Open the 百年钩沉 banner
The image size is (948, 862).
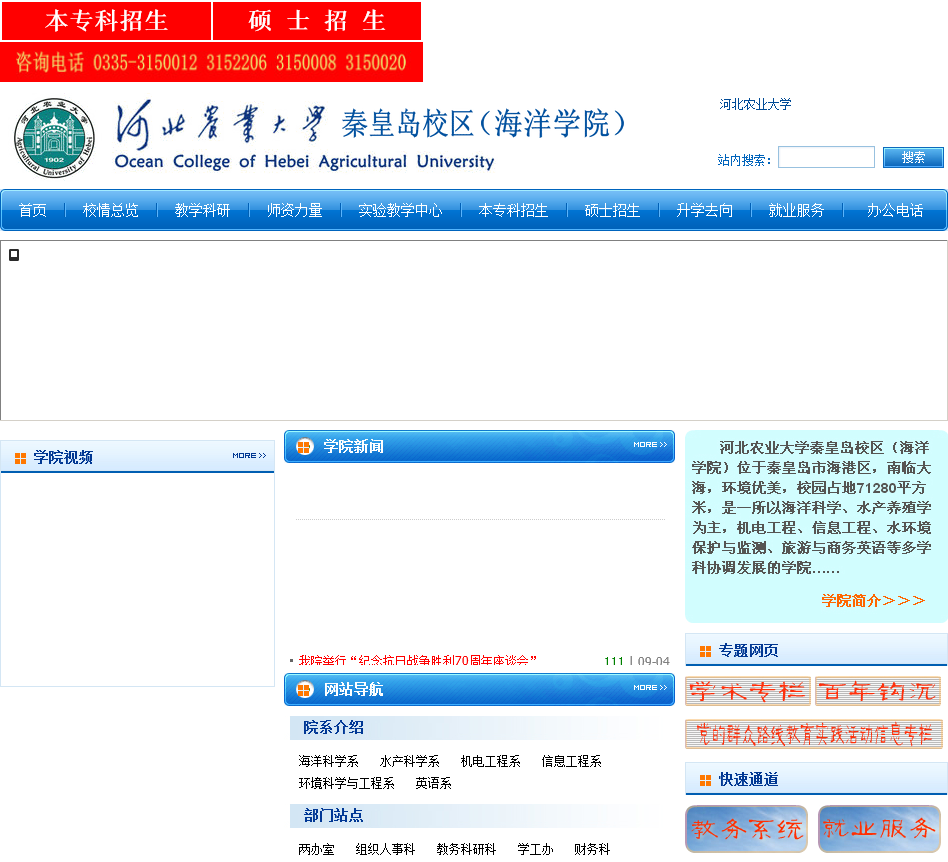(878, 692)
